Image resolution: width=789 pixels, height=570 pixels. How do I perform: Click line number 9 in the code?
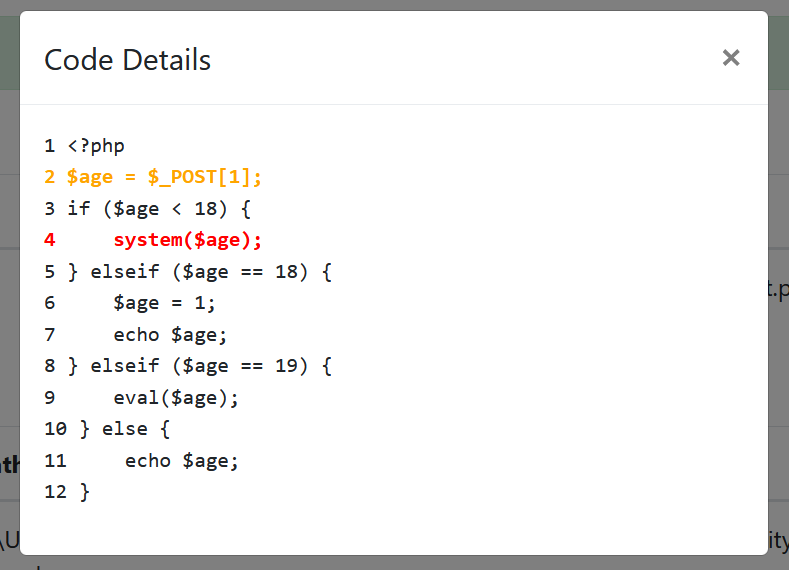click(x=50, y=398)
